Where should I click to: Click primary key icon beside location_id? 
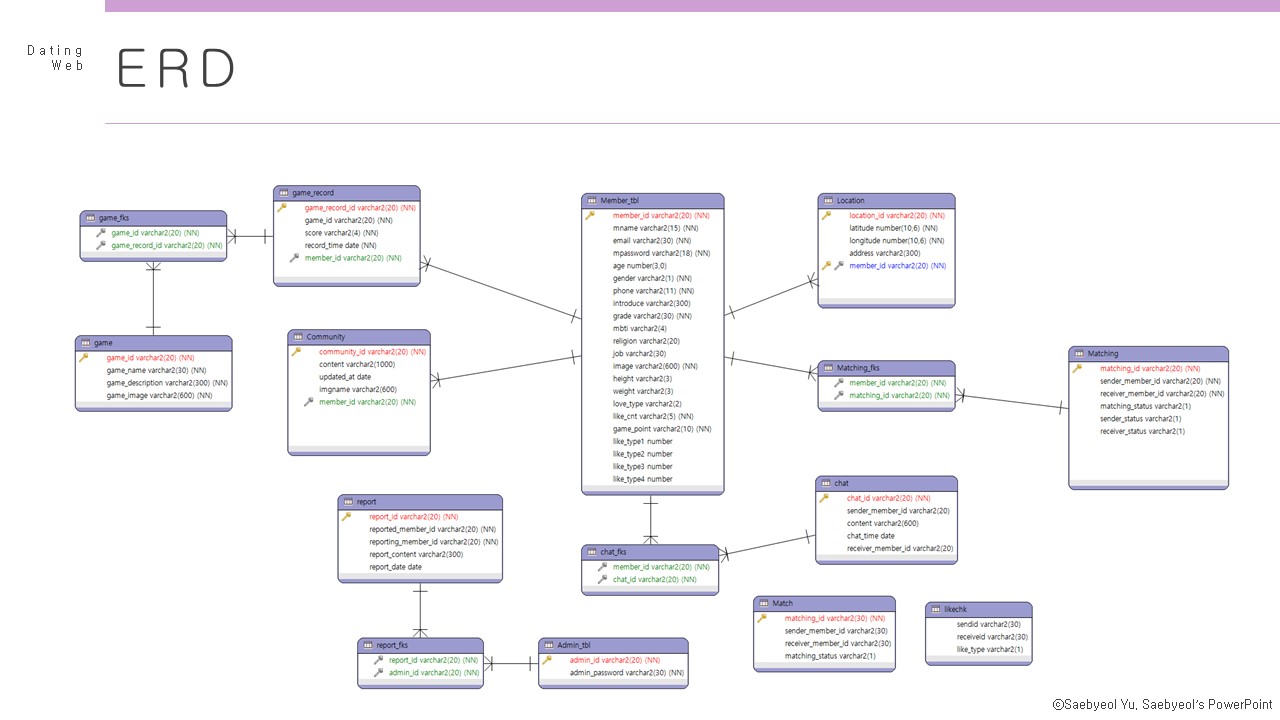click(826, 215)
